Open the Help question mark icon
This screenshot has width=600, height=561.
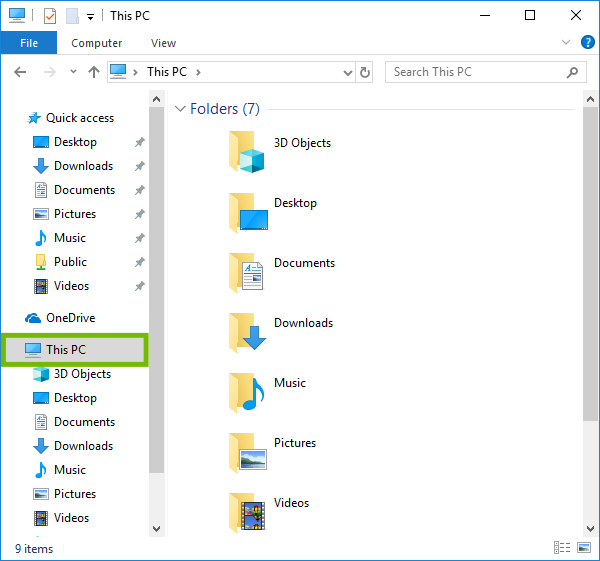pos(587,42)
